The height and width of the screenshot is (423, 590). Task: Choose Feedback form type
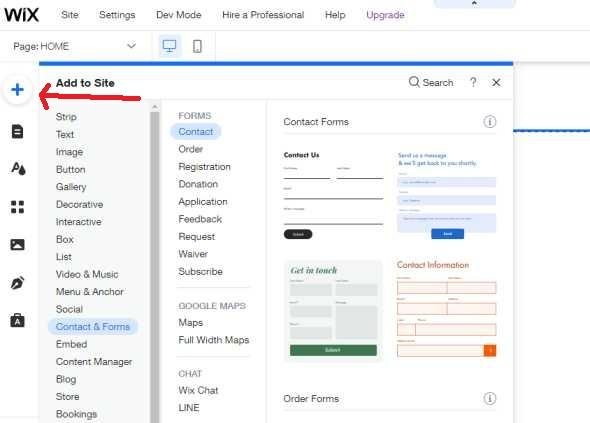200,219
